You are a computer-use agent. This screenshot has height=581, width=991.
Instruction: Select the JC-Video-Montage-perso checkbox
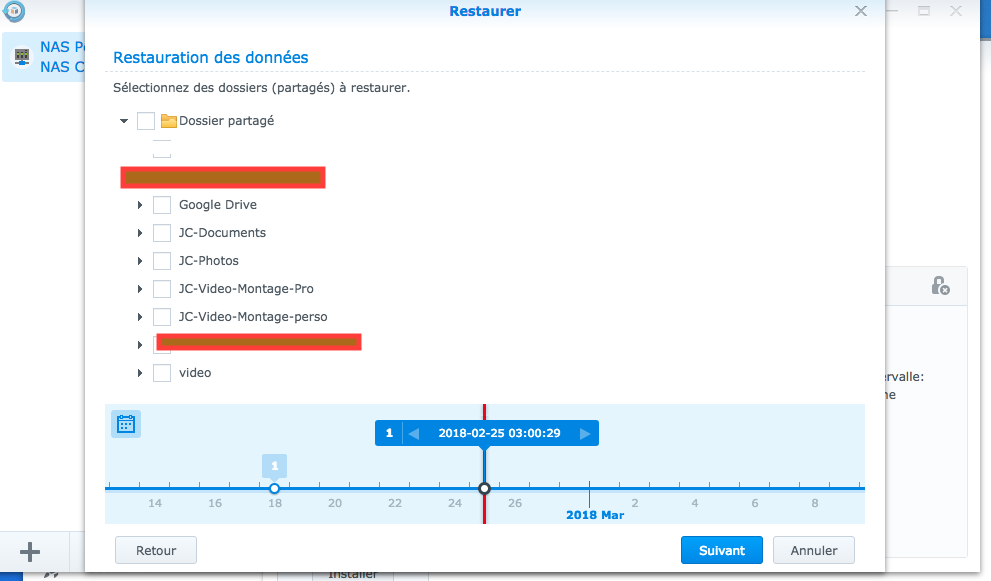click(x=162, y=317)
